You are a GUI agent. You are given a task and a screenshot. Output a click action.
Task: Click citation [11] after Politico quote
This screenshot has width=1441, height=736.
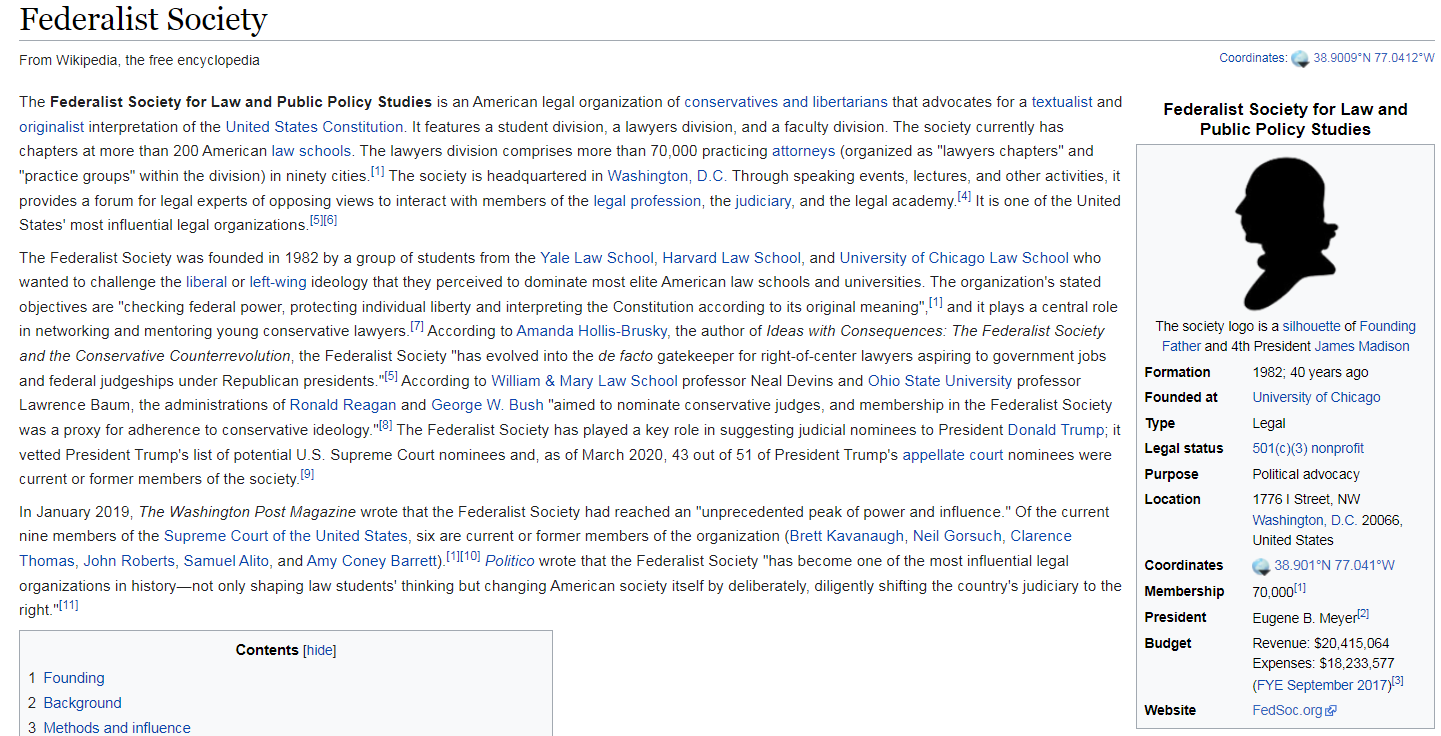(68, 605)
